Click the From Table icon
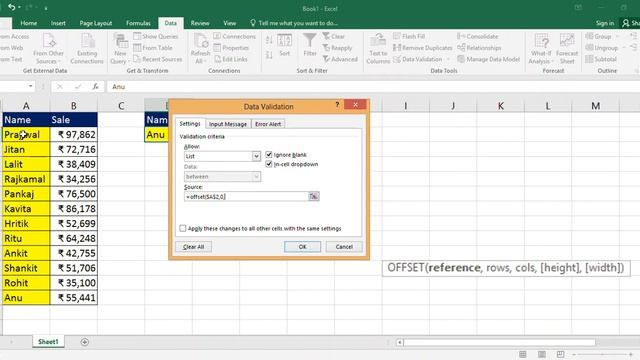640x360 pixels. coord(137,48)
